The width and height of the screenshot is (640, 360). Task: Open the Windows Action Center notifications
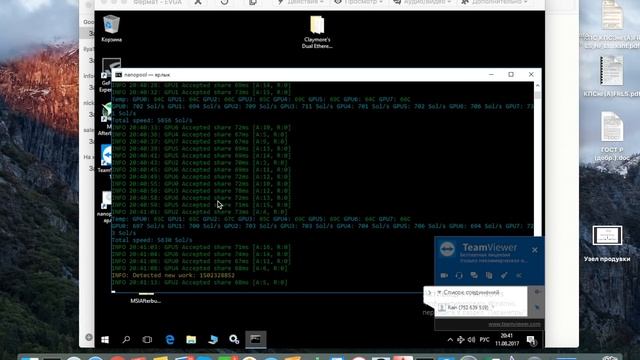[531, 340]
